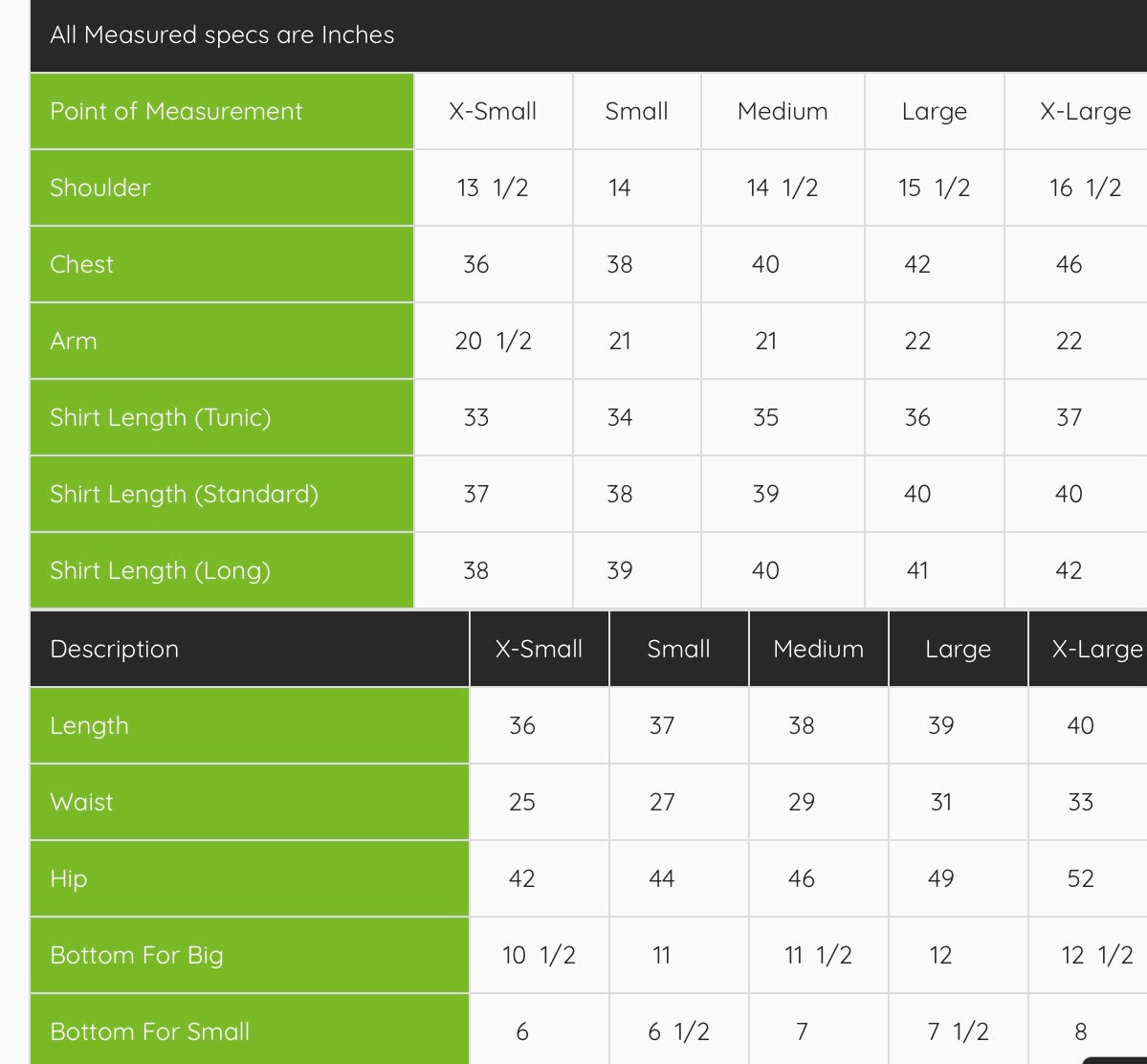Click the 'Shirt Length (Long)' row label

pyautogui.click(x=160, y=571)
